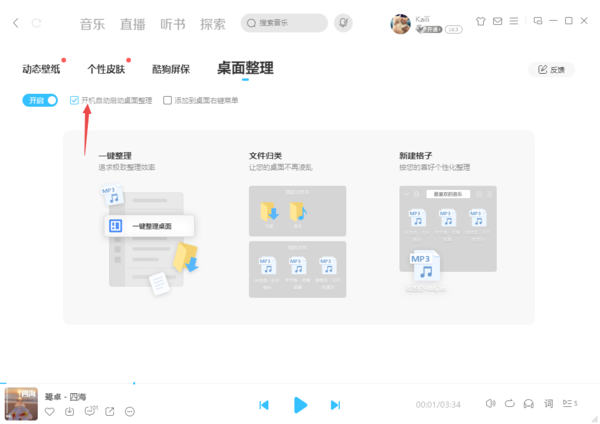Open the 动态壁纸 tab
Screen dimensions: 600x424
(x=41, y=69)
